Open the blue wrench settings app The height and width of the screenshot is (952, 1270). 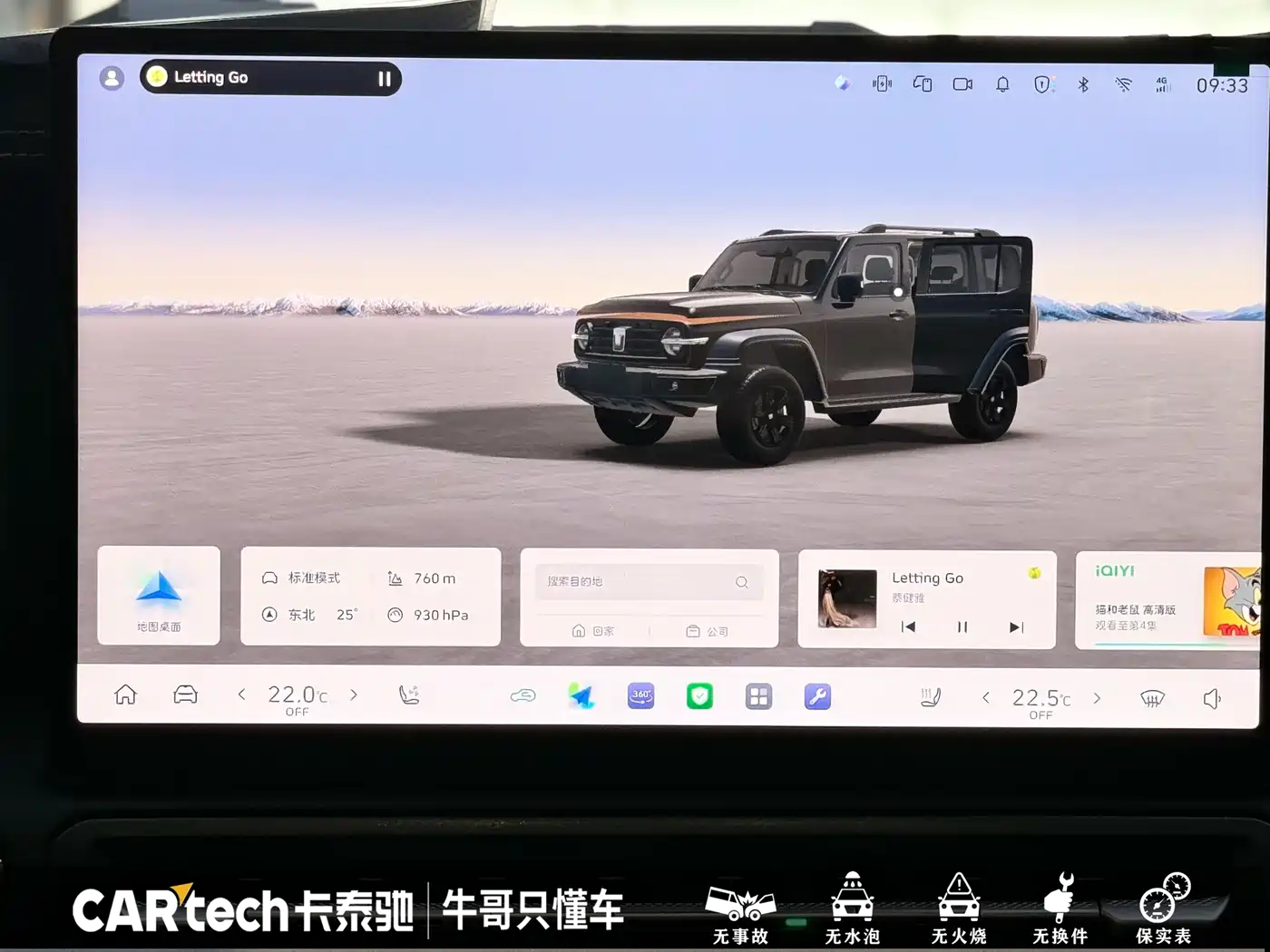(x=817, y=696)
